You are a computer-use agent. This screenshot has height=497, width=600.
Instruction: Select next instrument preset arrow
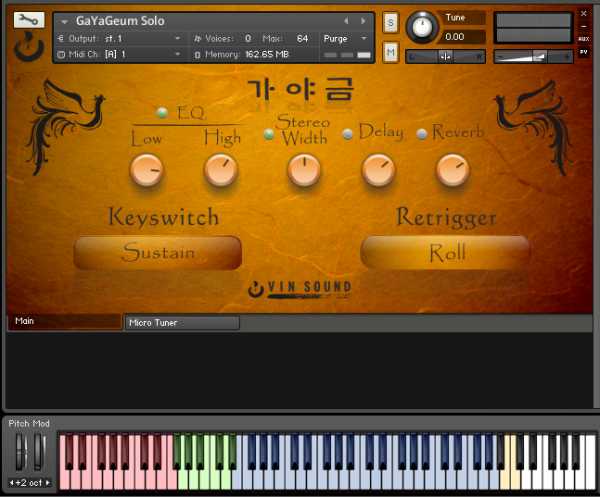[x=363, y=21]
